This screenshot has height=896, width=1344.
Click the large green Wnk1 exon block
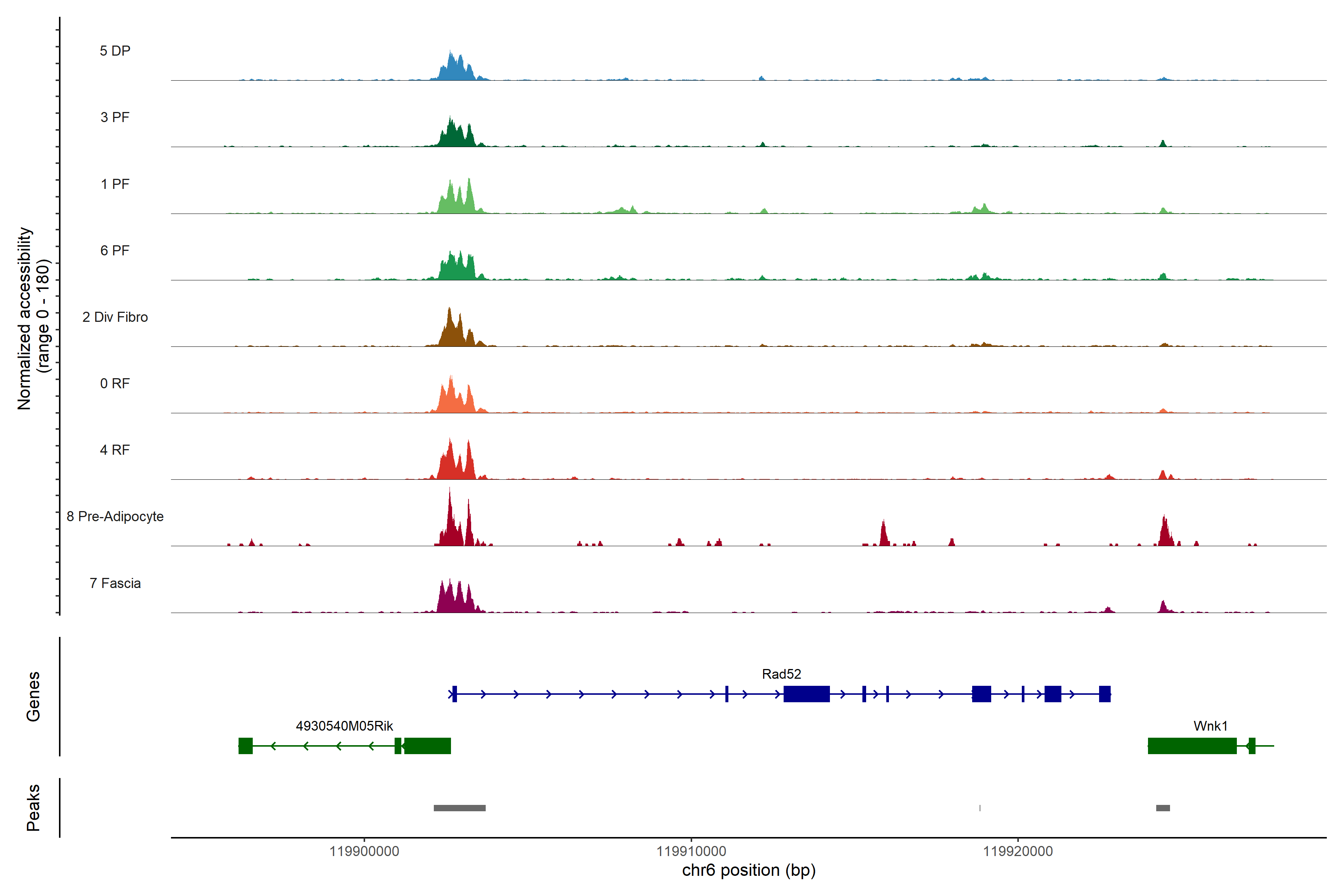coord(1192,746)
